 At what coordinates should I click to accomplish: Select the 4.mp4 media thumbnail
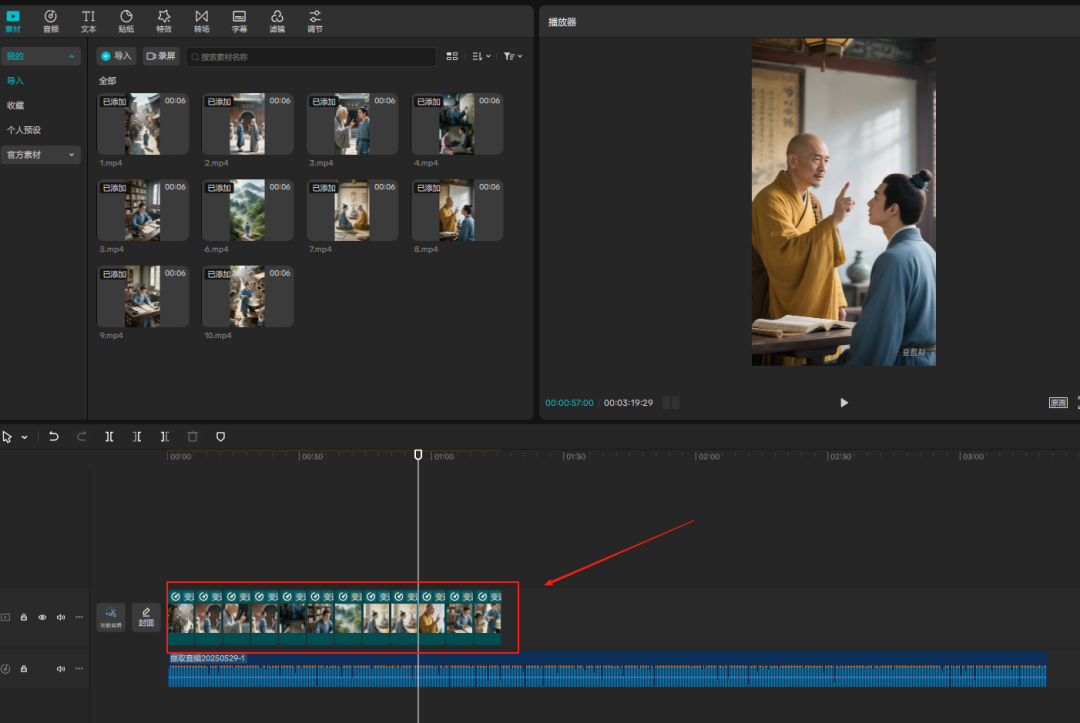point(457,124)
